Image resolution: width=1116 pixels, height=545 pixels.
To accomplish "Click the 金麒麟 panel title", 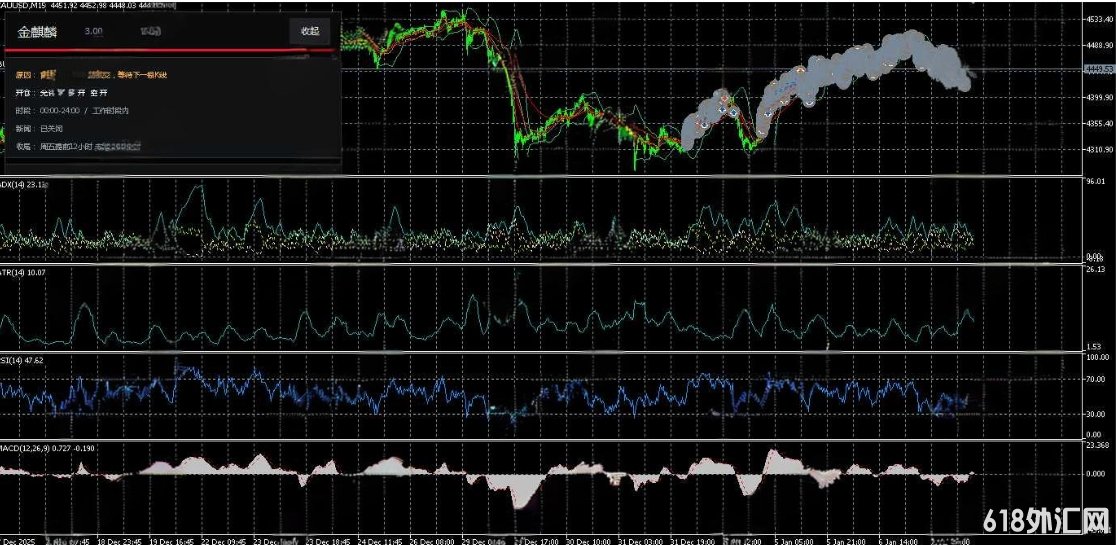I will [38, 32].
